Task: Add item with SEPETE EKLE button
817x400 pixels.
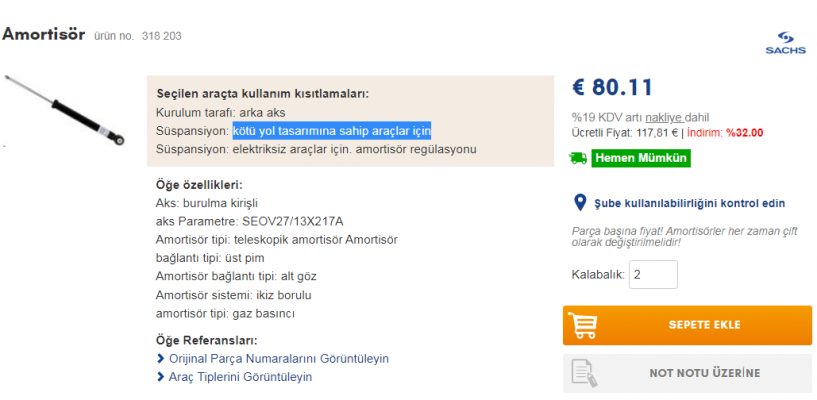Action: pyautogui.click(x=687, y=325)
